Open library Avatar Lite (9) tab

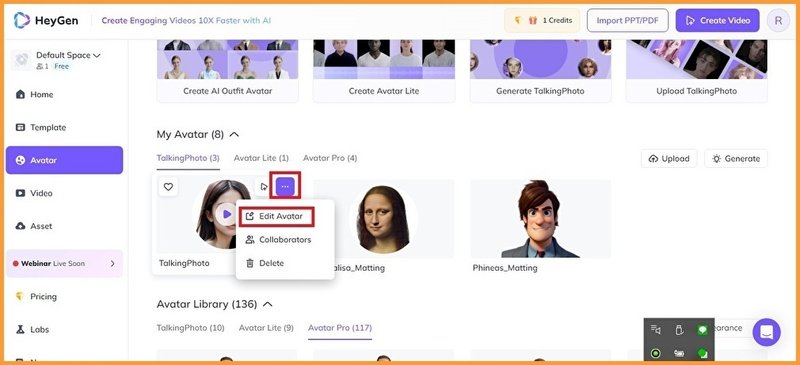[x=266, y=328]
